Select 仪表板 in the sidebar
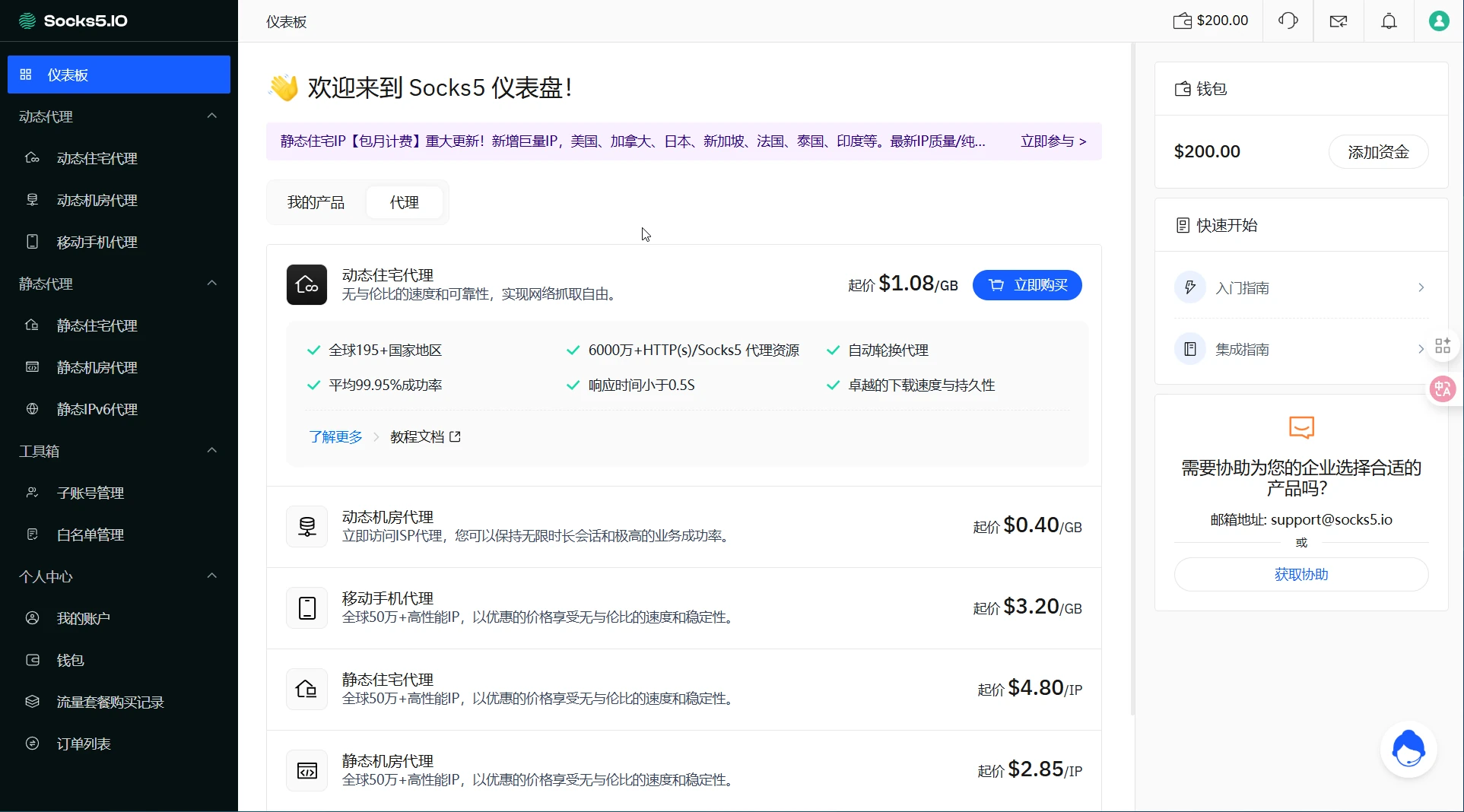 (x=119, y=75)
